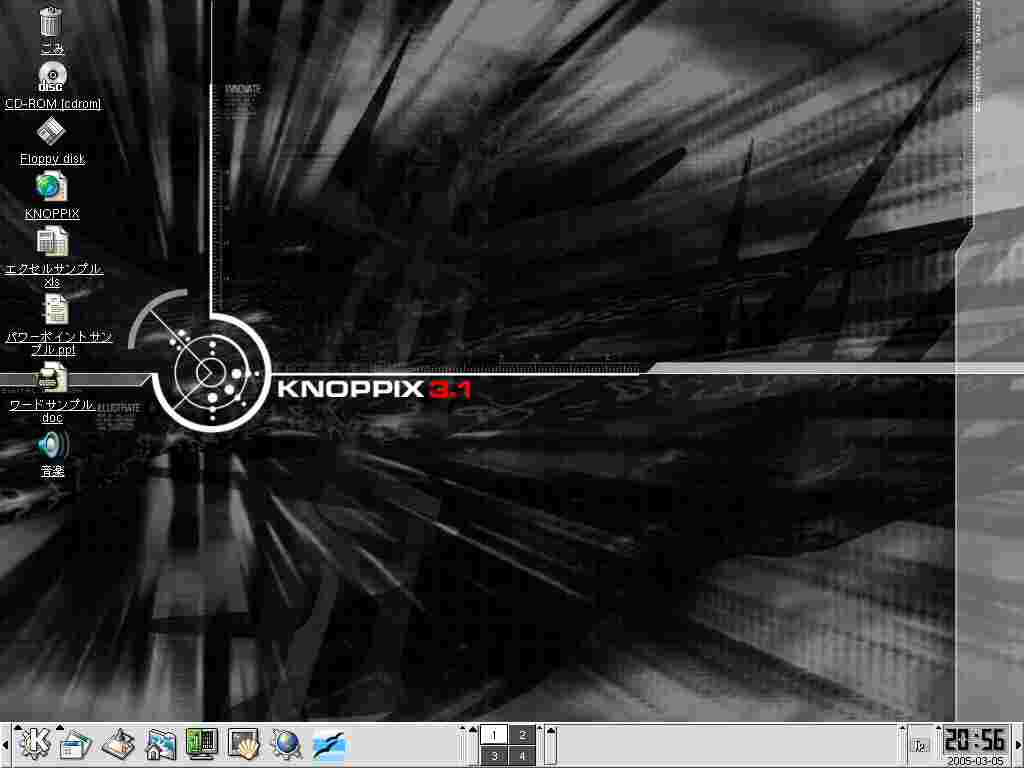The width and height of the screenshot is (1024, 768).
Task: Hide panel using right edge arrow
Action: tap(1019, 745)
